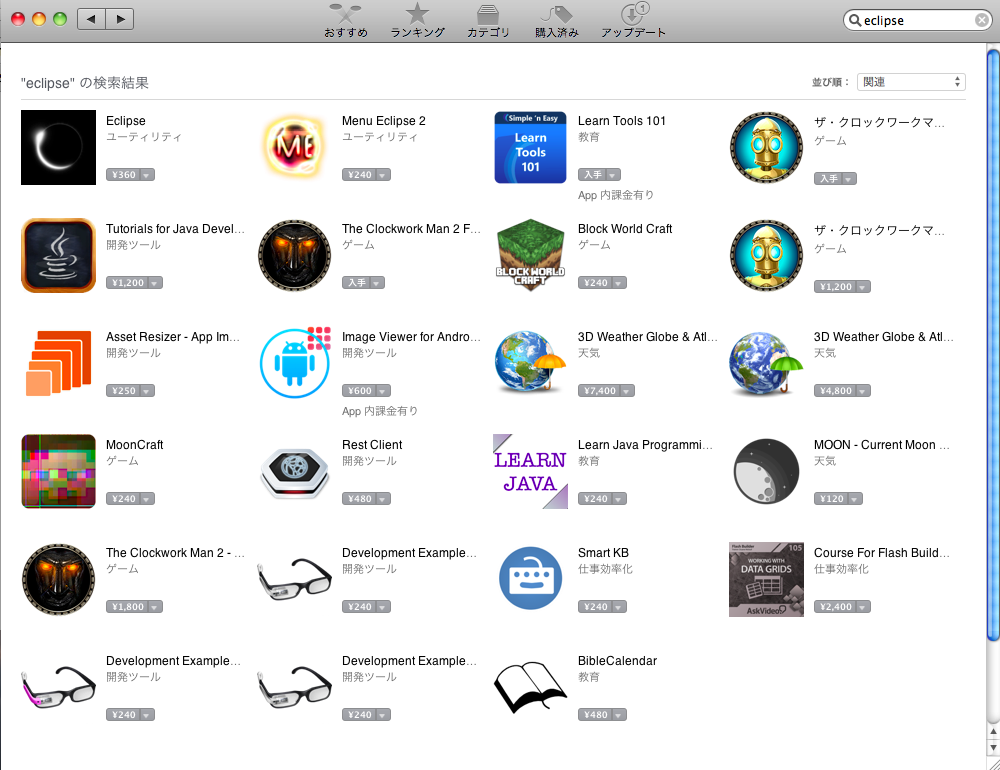Open the pink-framed Development Example glasses icon
This screenshot has height=770, width=1000.
pos(58,687)
